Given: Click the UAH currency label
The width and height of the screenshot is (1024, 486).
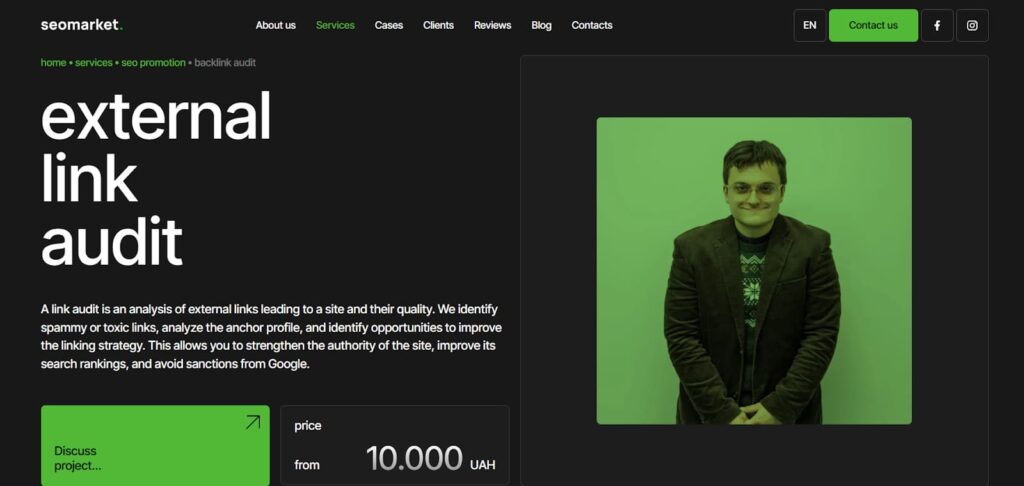Looking at the screenshot, I should pos(483,465).
